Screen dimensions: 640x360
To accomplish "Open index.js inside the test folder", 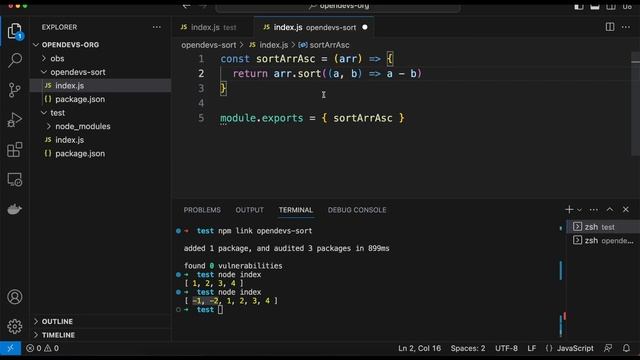I will 100,140.
